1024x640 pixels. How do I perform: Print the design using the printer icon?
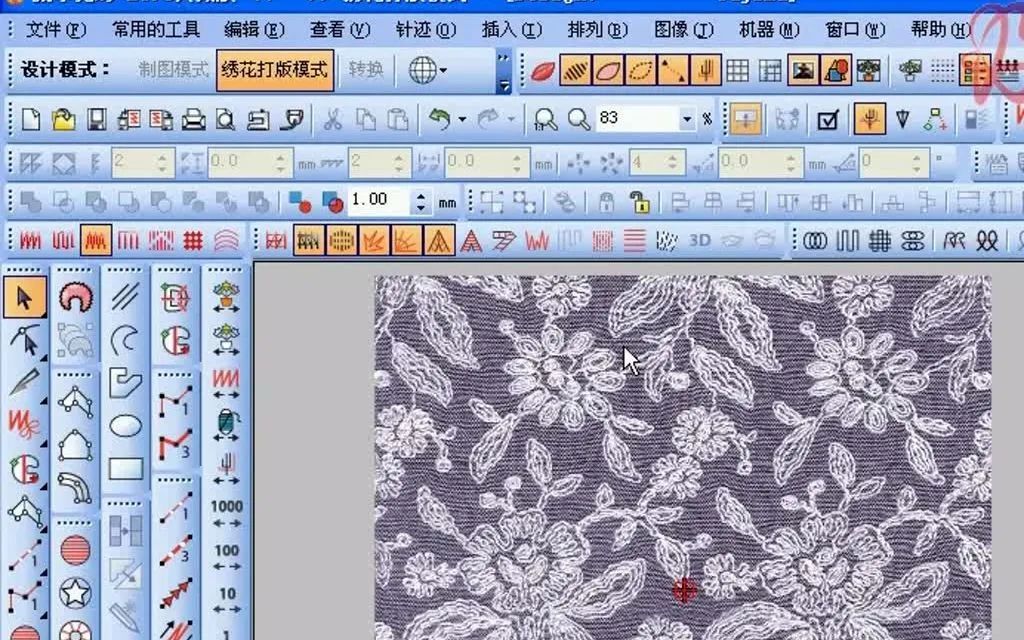pyautogui.click(x=193, y=120)
